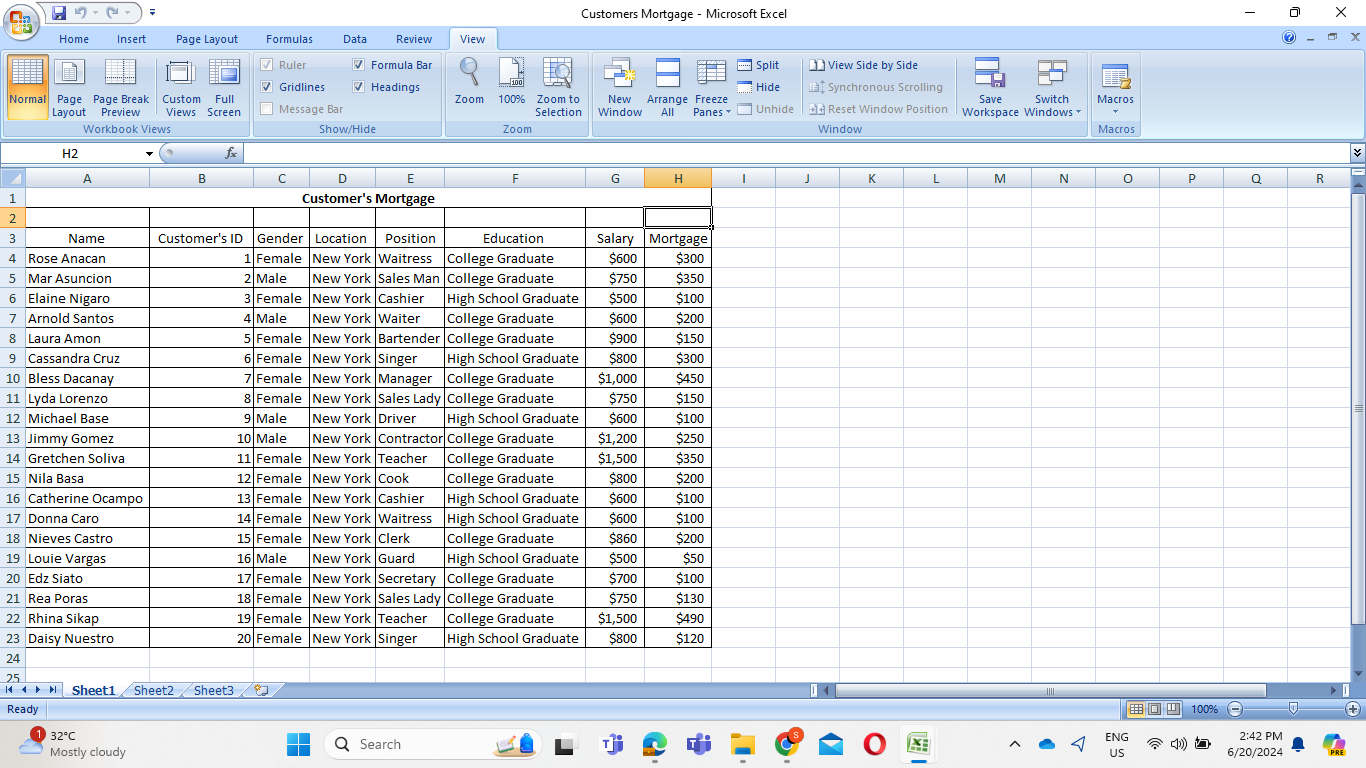The image size is (1366, 768).
Task: Select the Customer's Mortgage title cell
Action: (x=368, y=198)
